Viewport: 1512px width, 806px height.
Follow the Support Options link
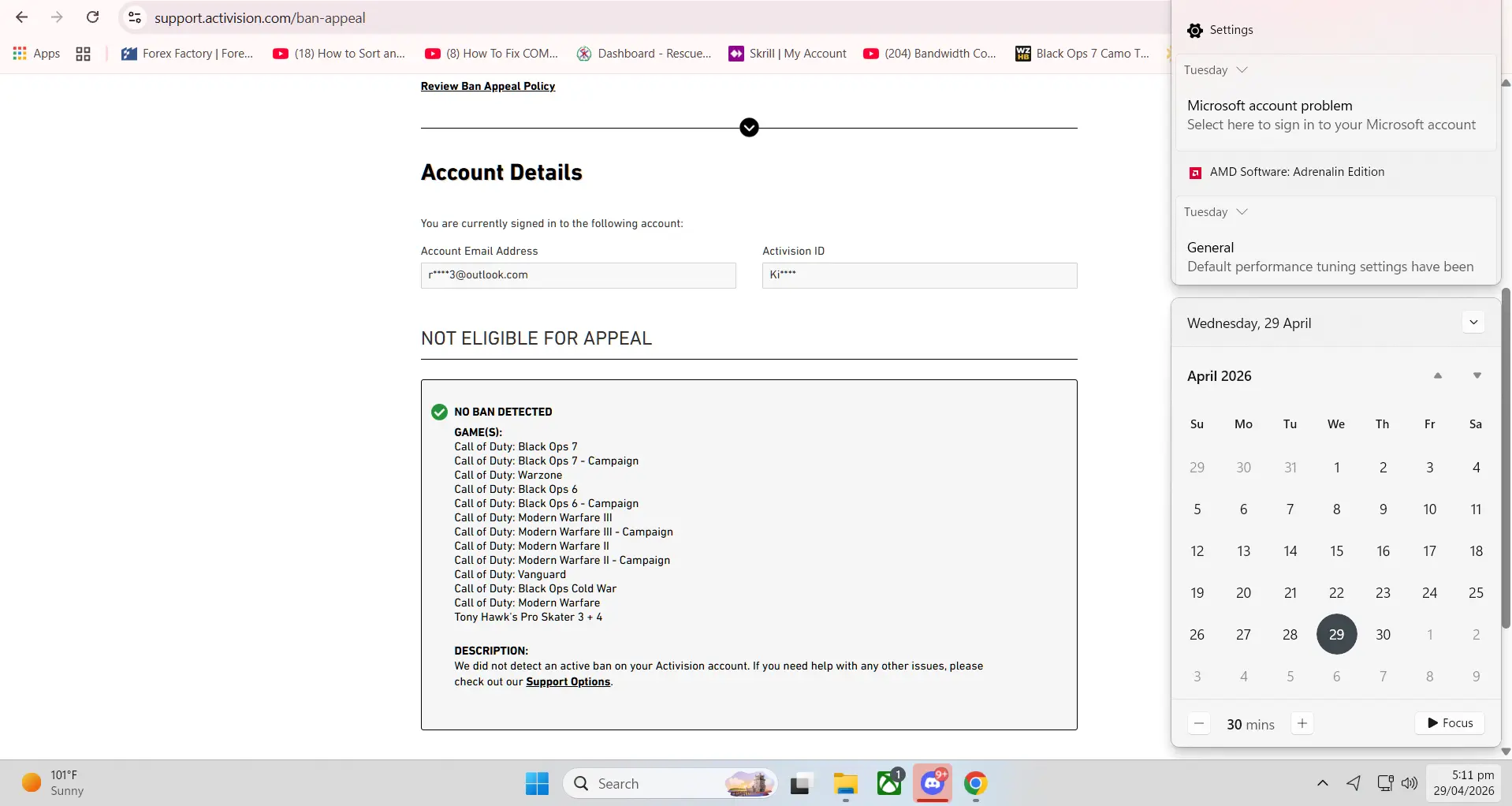(x=568, y=681)
